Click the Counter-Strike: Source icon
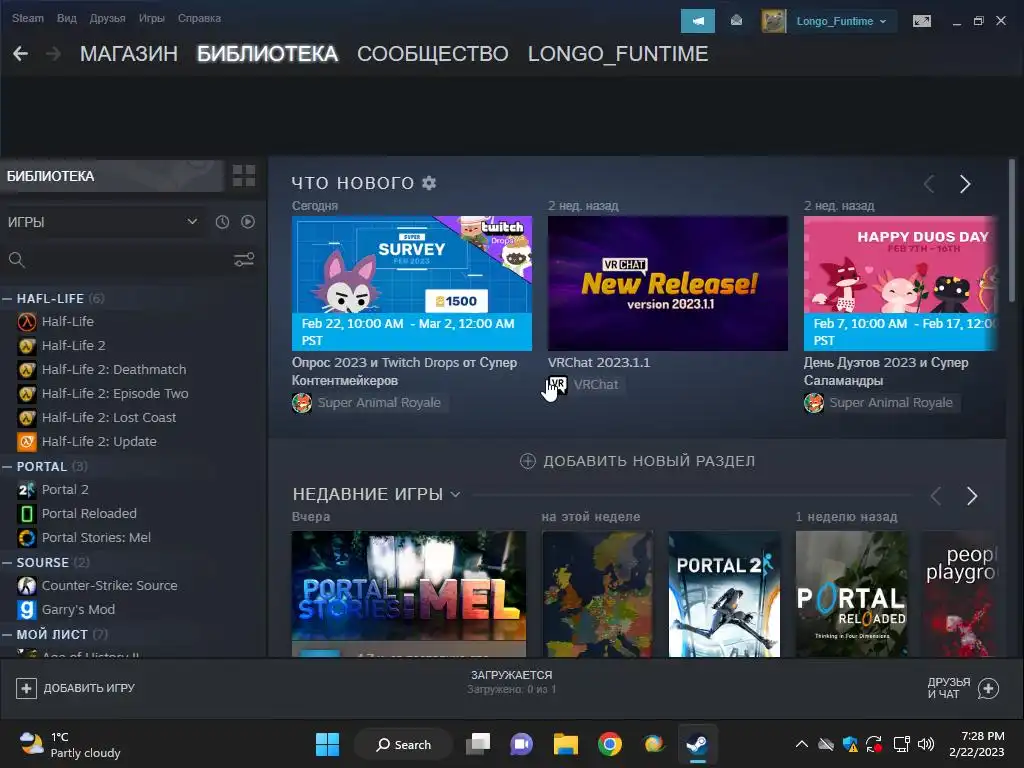Image resolution: width=1024 pixels, height=768 pixels. click(27, 586)
